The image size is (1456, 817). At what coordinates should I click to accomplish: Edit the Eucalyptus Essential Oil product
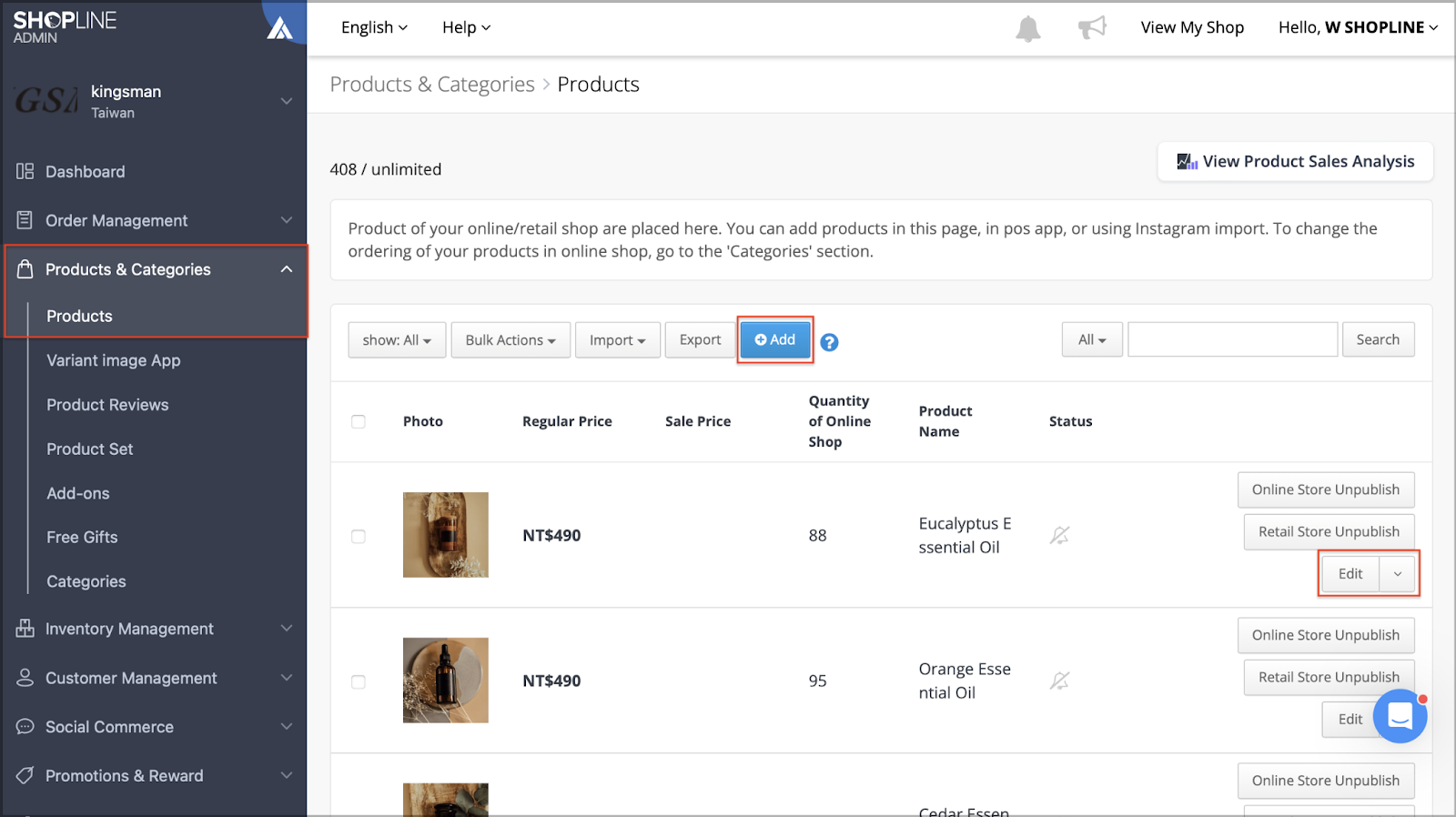click(1350, 574)
